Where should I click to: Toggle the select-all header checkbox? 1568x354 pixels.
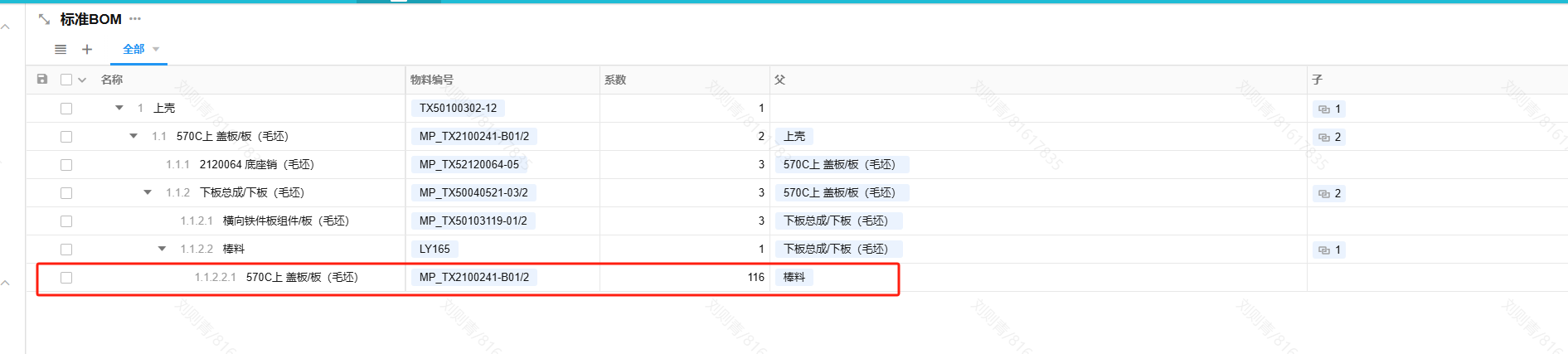66,80
